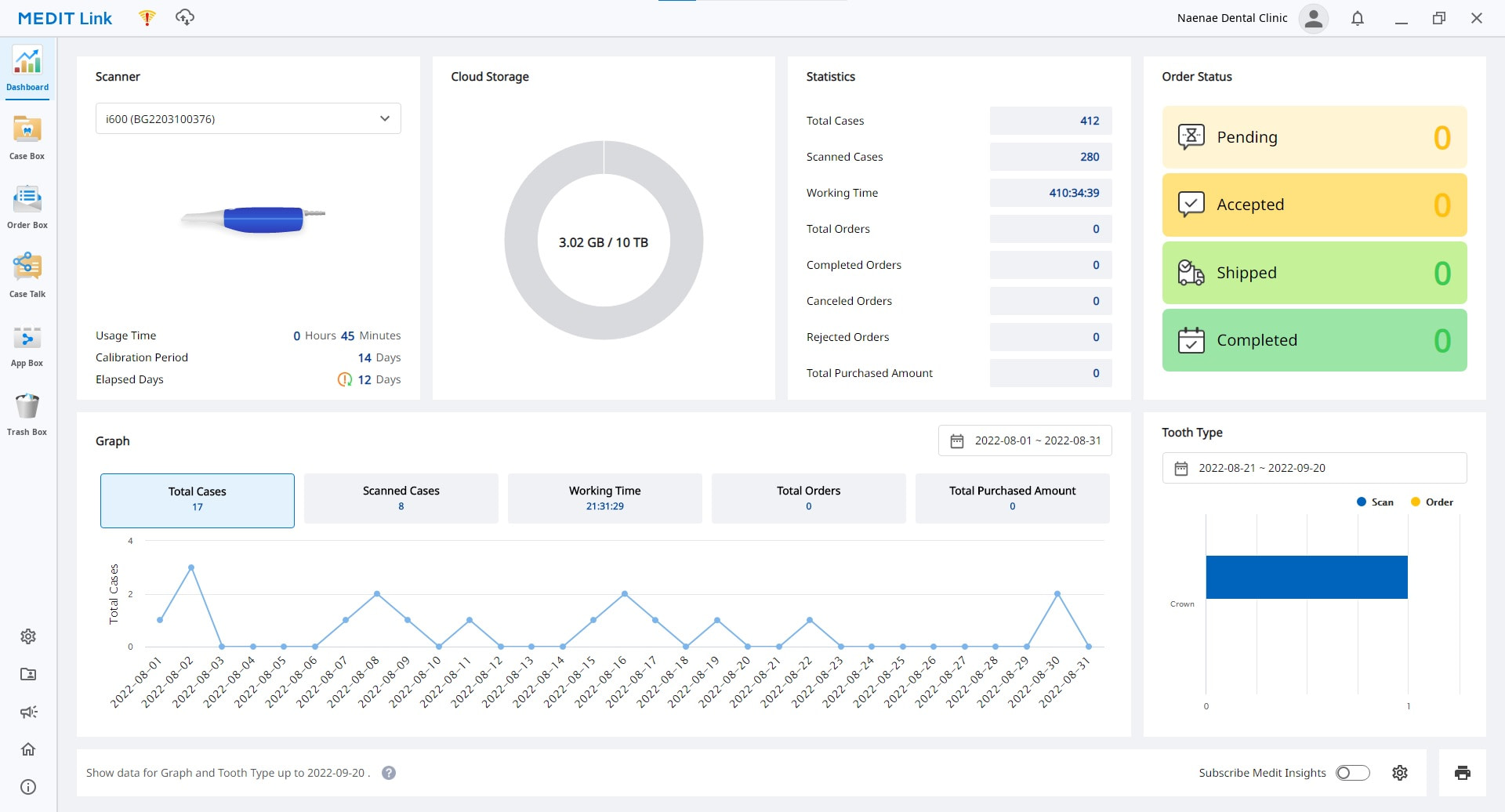
Task: Click the Pending order status card
Action: tap(1314, 137)
